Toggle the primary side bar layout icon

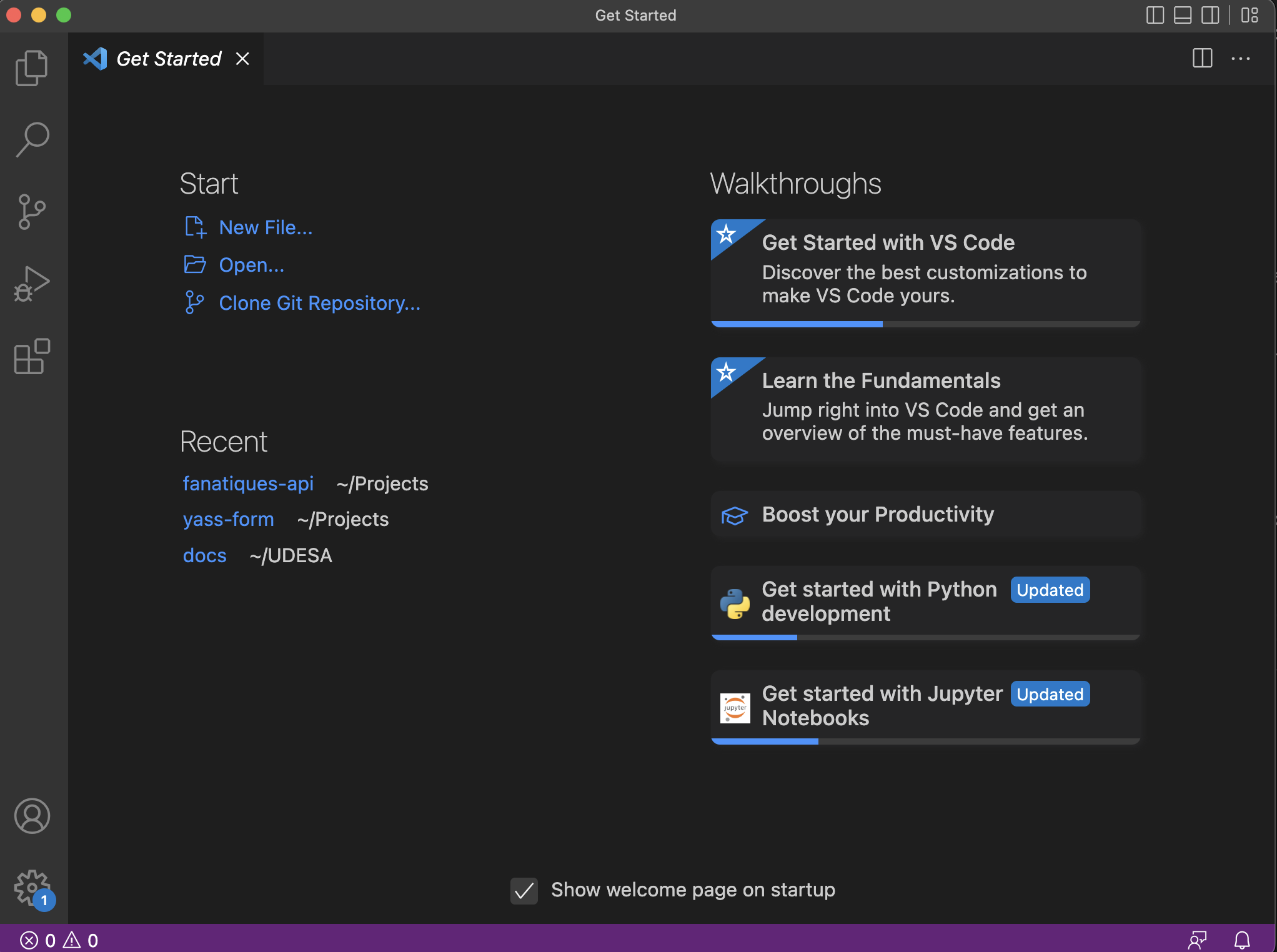pos(1155,15)
